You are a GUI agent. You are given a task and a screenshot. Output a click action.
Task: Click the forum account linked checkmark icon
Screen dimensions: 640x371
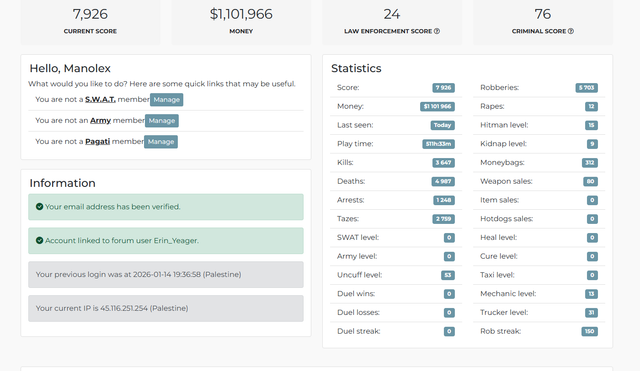pos(39,240)
